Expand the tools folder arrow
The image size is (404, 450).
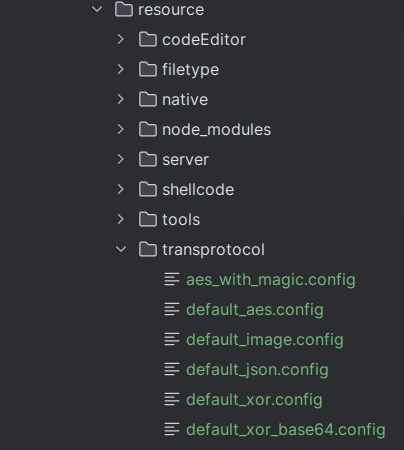(121, 219)
